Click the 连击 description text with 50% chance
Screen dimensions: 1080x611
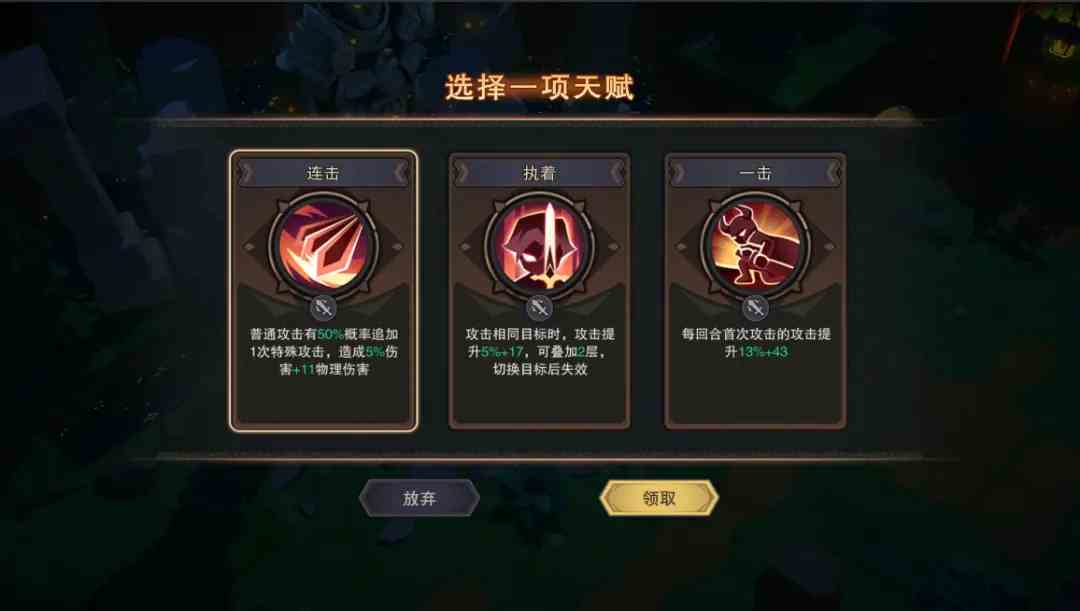click(x=324, y=351)
